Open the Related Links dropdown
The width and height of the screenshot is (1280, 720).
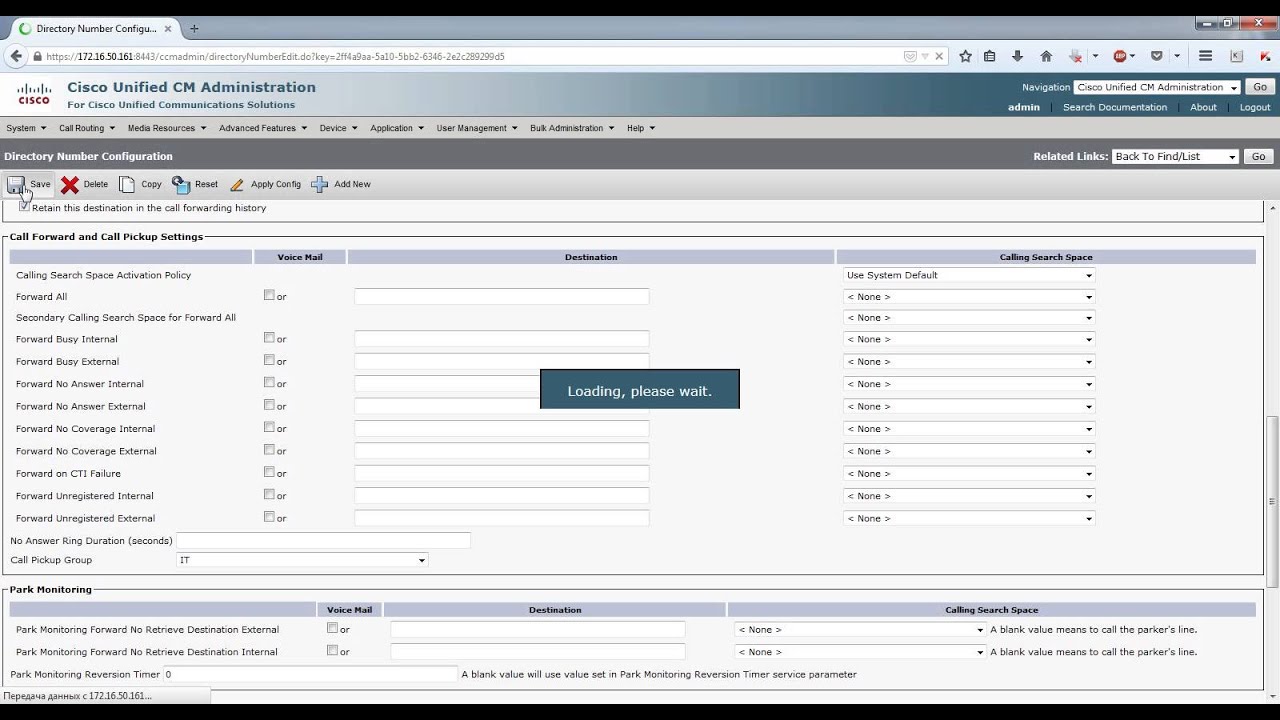tap(1175, 156)
